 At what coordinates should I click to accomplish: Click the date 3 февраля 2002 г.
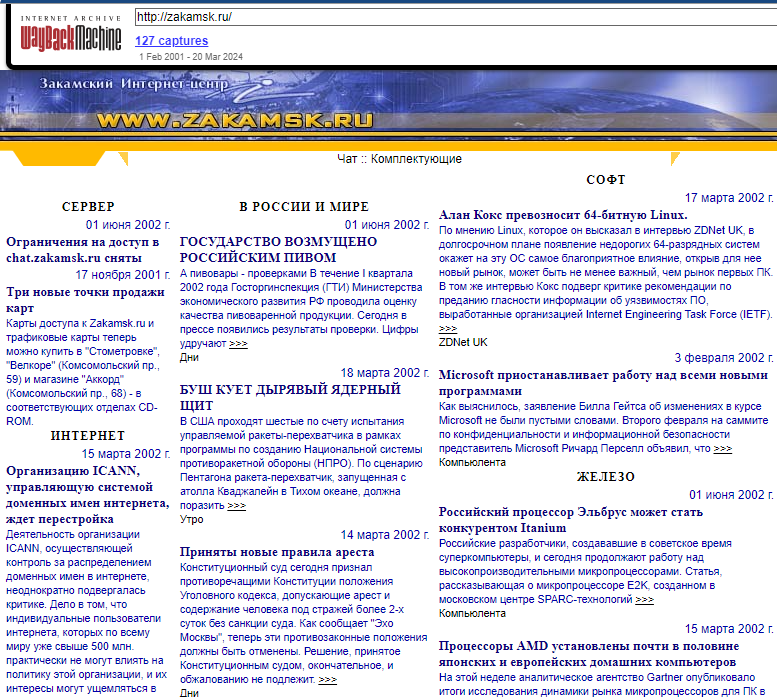click(x=724, y=358)
